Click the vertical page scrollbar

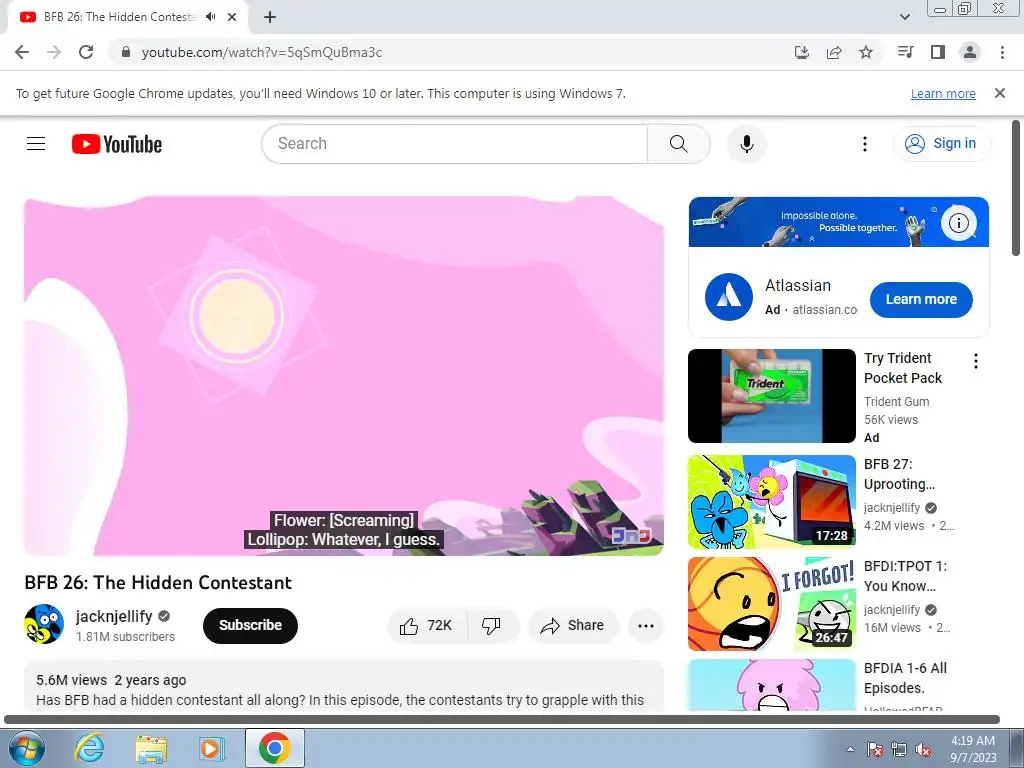(1016, 189)
